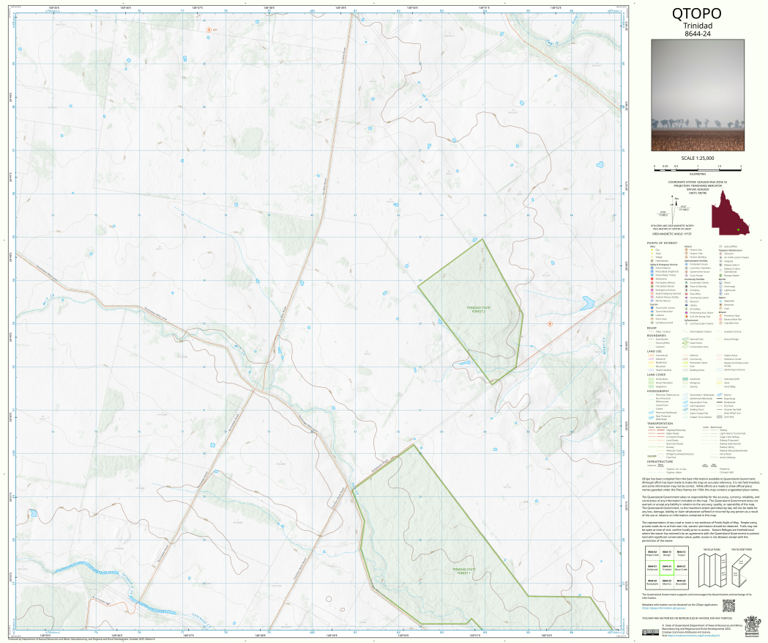The width and height of the screenshot is (768, 643).
Task: Click the 8644-24 sheet number under the title
Action: point(697,34)
